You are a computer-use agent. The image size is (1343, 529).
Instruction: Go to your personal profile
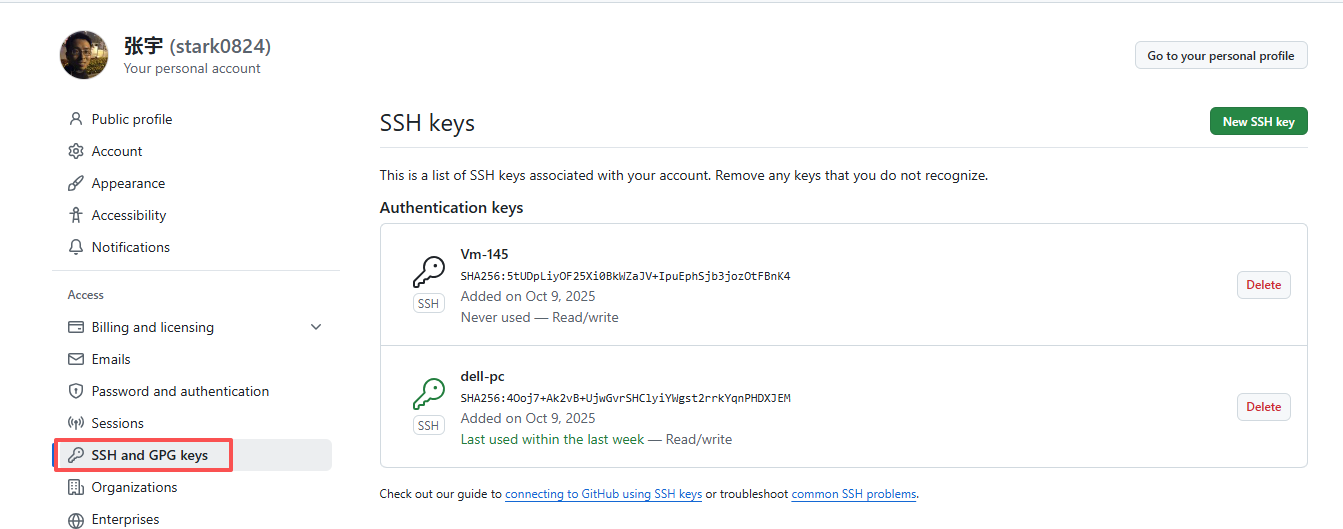(x=1221, y=56)
